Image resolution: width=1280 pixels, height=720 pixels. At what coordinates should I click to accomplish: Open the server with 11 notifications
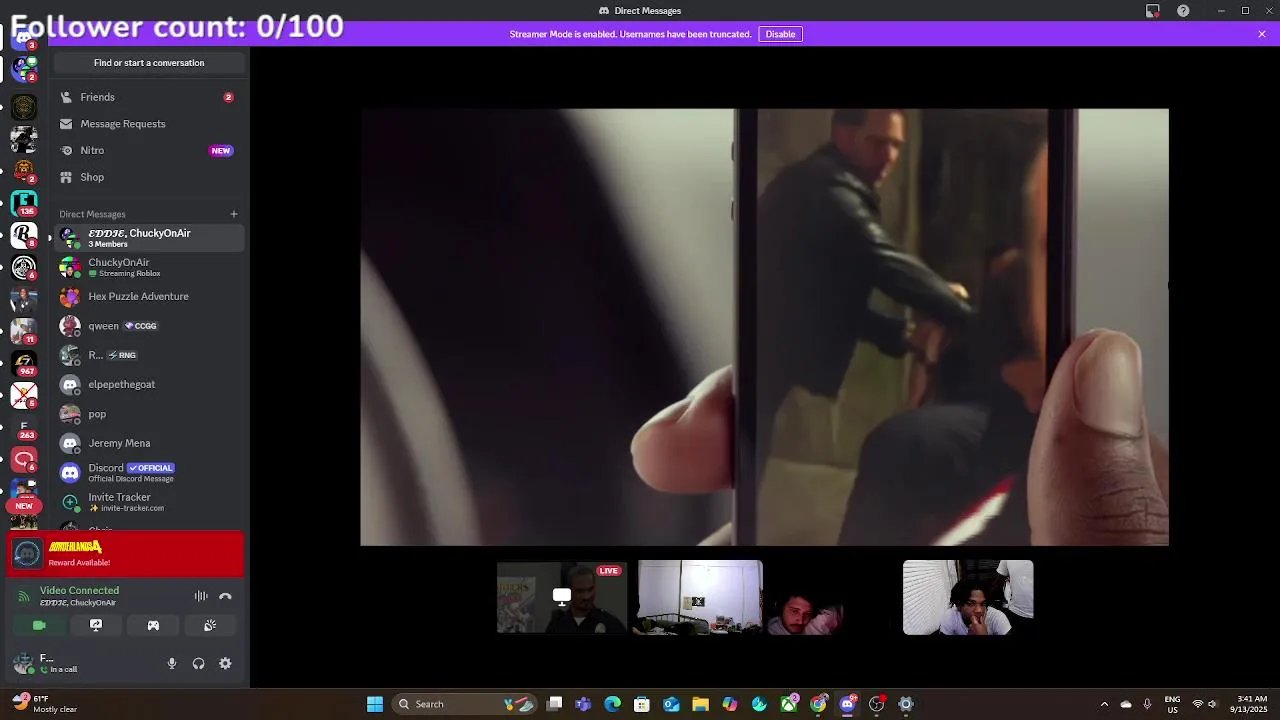(24, 331)
